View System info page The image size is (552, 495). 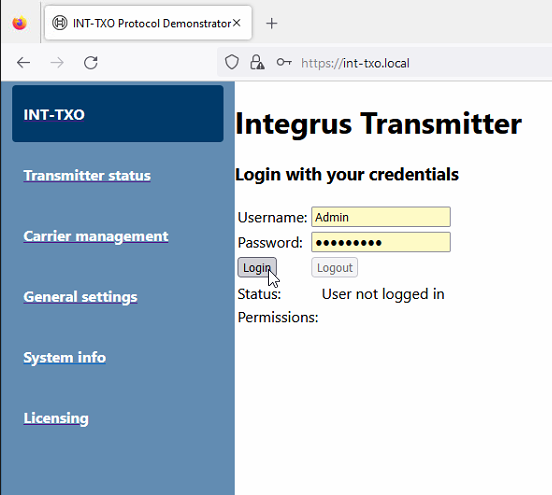pyautogui.click(x=64, y=357)
